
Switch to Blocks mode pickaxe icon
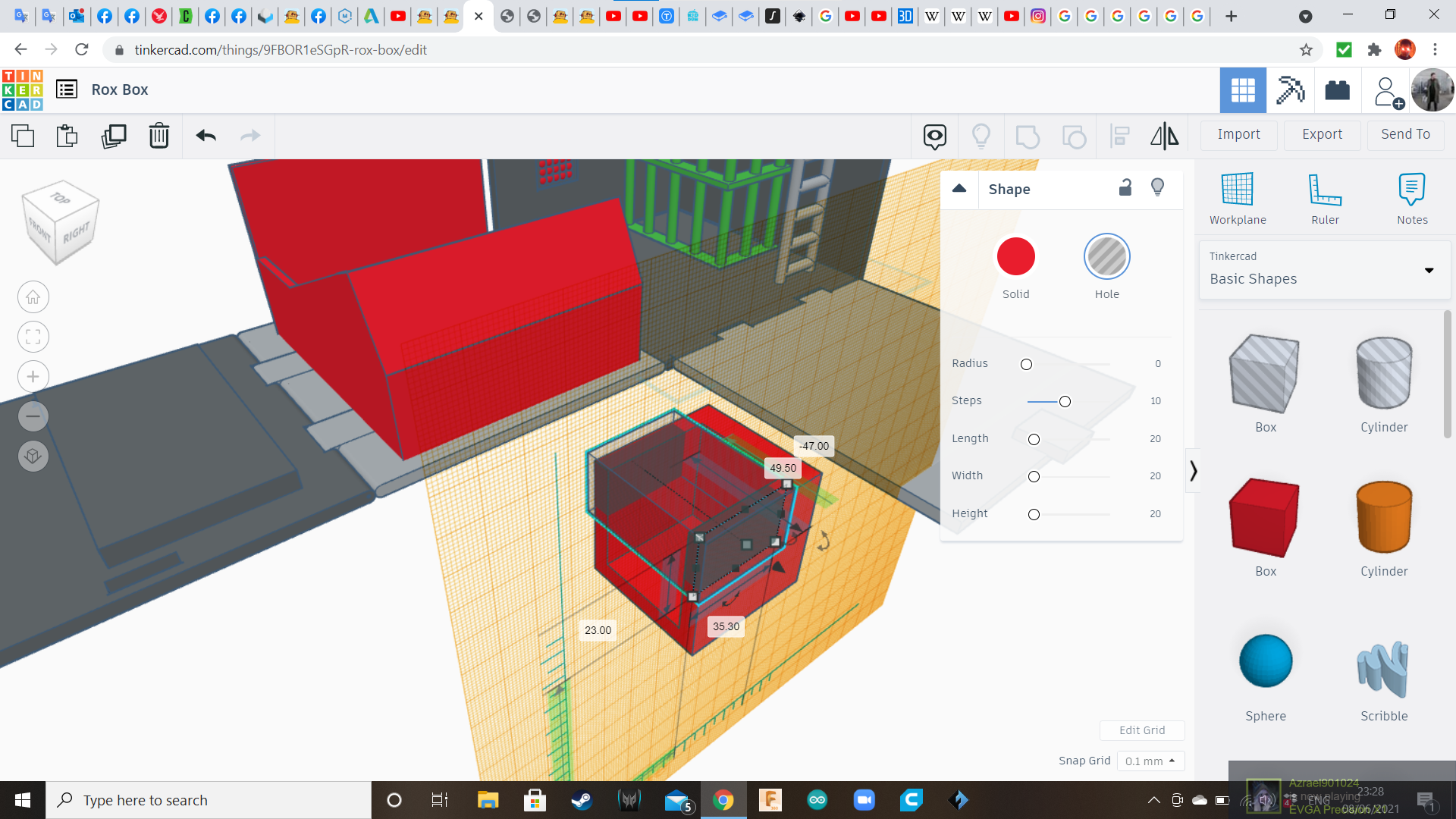[1290, 90]
